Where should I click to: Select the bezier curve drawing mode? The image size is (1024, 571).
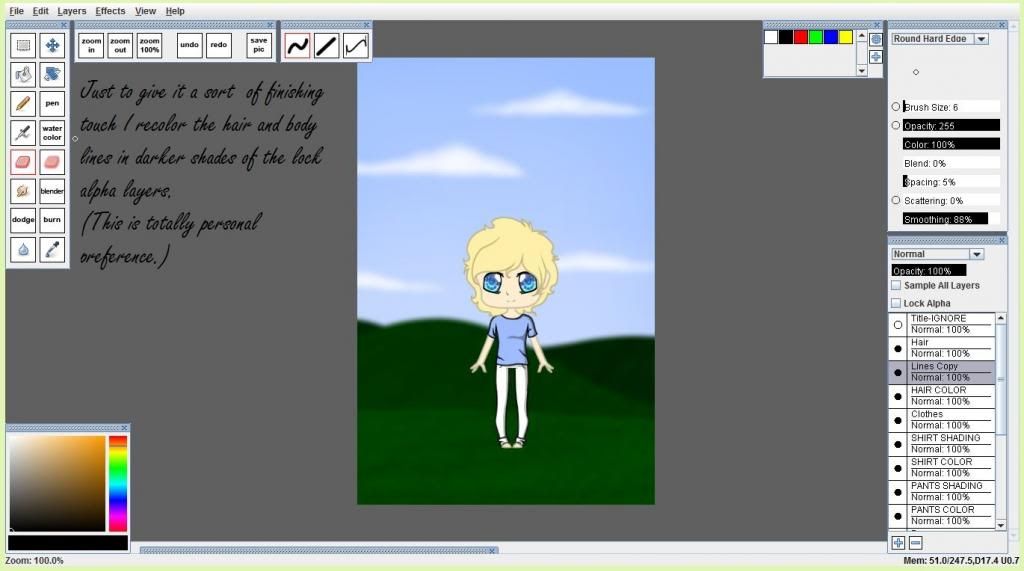pos(355,45)
